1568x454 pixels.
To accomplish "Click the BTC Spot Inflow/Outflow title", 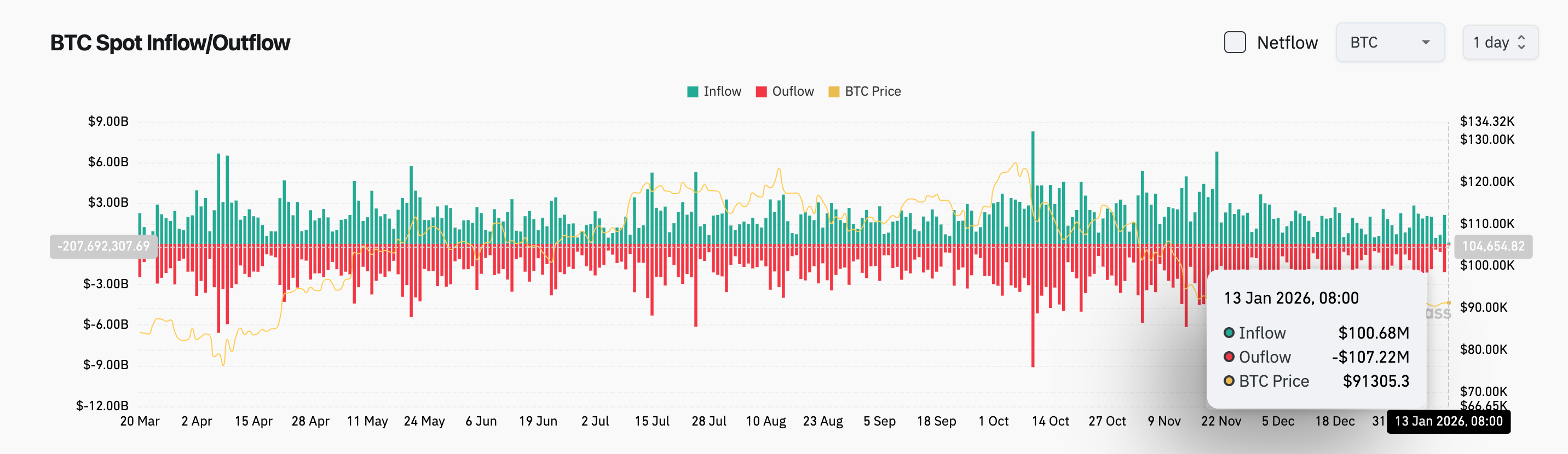I will click(x=170, y=43).
